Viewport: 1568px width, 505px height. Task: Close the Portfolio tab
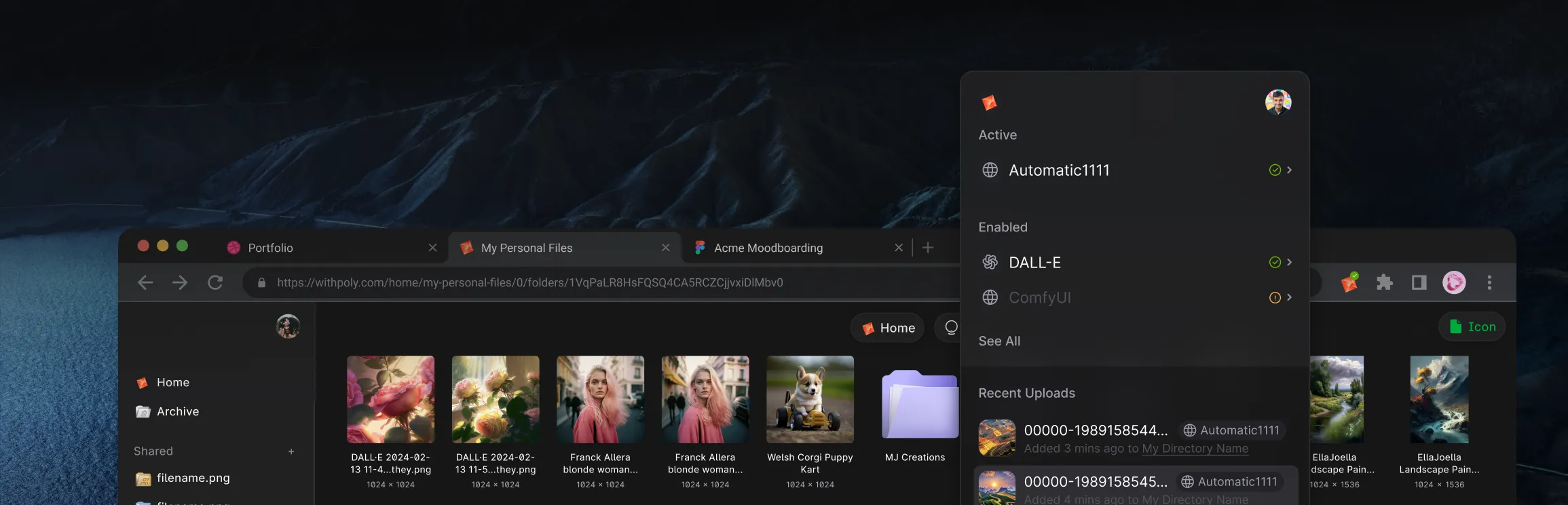pyautogui.click(x=432, y=248)
